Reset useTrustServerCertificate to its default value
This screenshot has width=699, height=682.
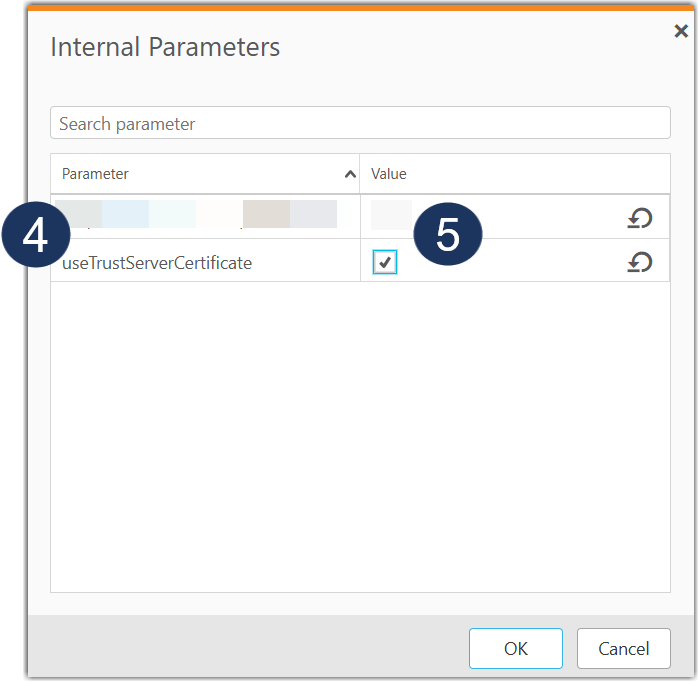(x=640, y=262)
